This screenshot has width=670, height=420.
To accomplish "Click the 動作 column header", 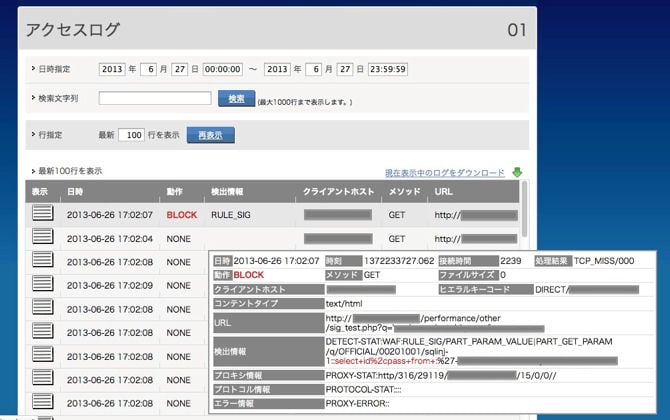I will 174,192.
